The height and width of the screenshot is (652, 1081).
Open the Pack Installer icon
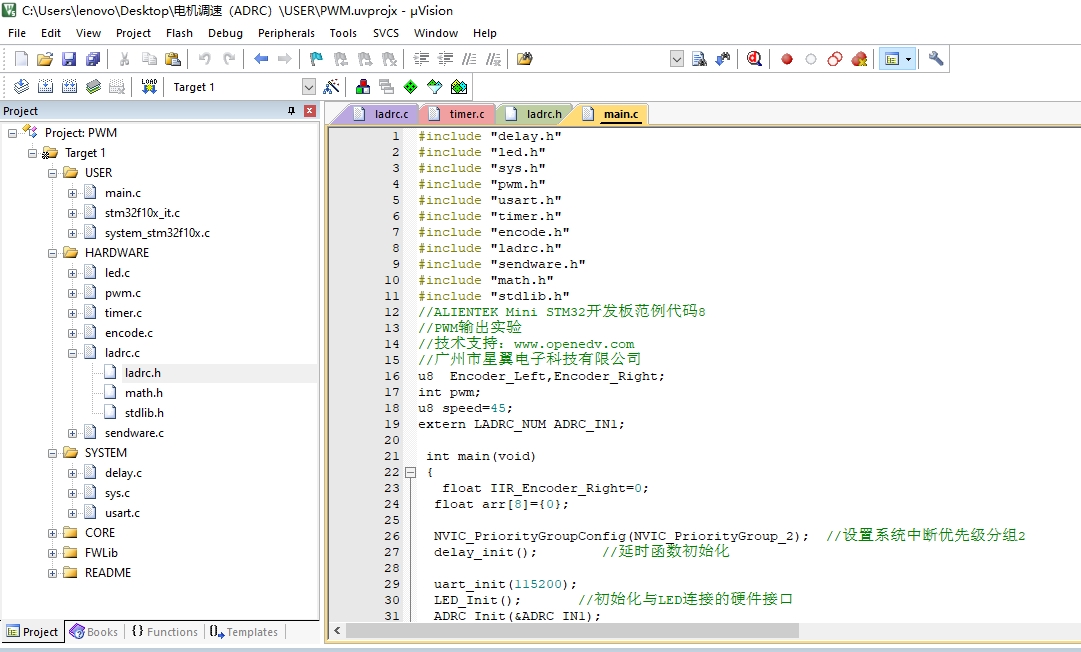[x=458, y=87]
